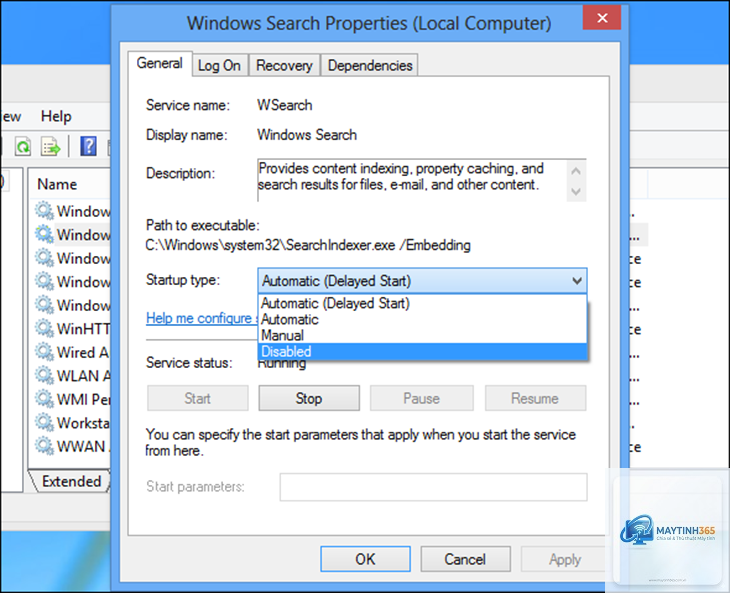Image resolution: width=730 pixels, height=593 pixels.
Task: Click the Resume service button
Action: (535, 398)
